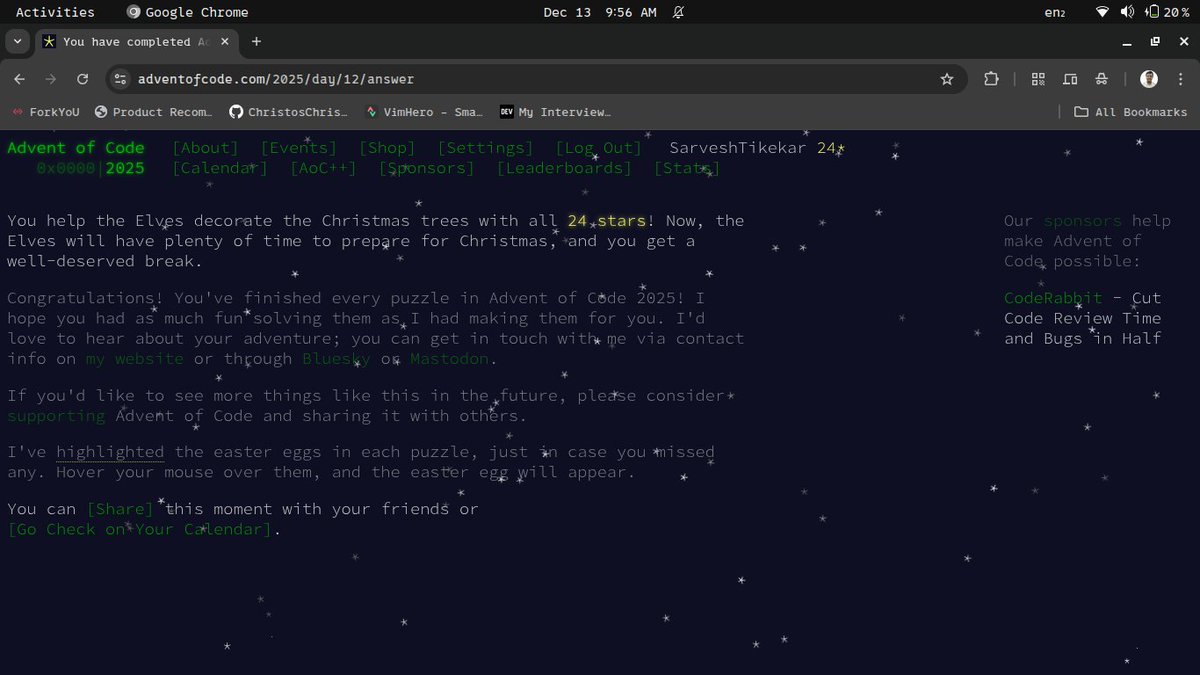Open the device toolbar icon beside the QR extension
This screenshot has width=1200, height=675.
point(1070,79)
